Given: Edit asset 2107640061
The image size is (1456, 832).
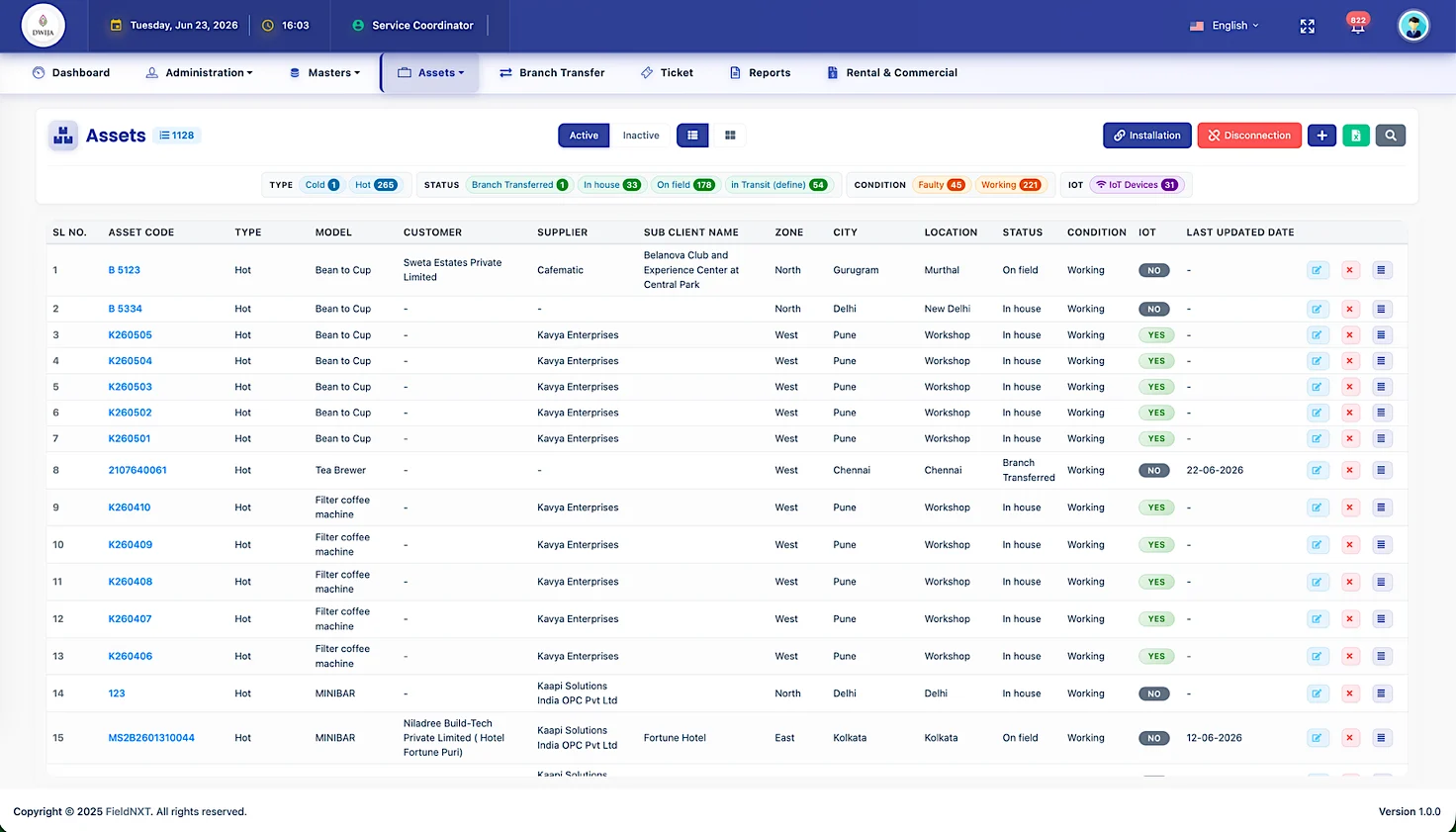Looking at the screenshot, I should 1318,470.
